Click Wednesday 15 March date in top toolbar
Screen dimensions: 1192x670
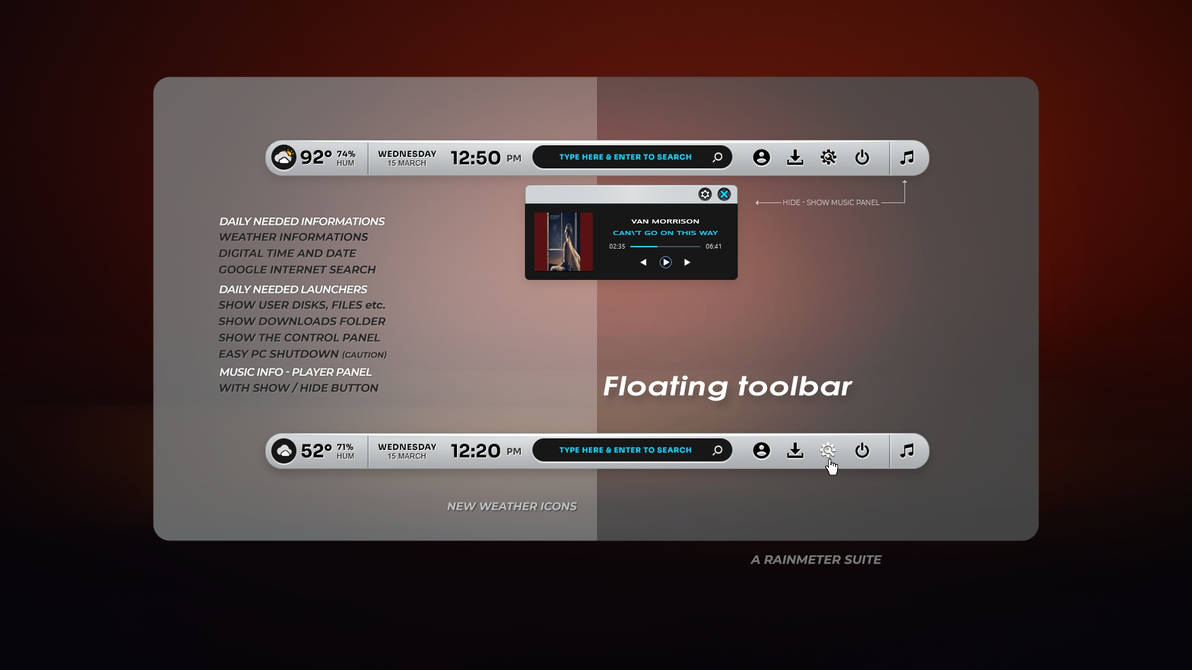[x=407, y=157]
